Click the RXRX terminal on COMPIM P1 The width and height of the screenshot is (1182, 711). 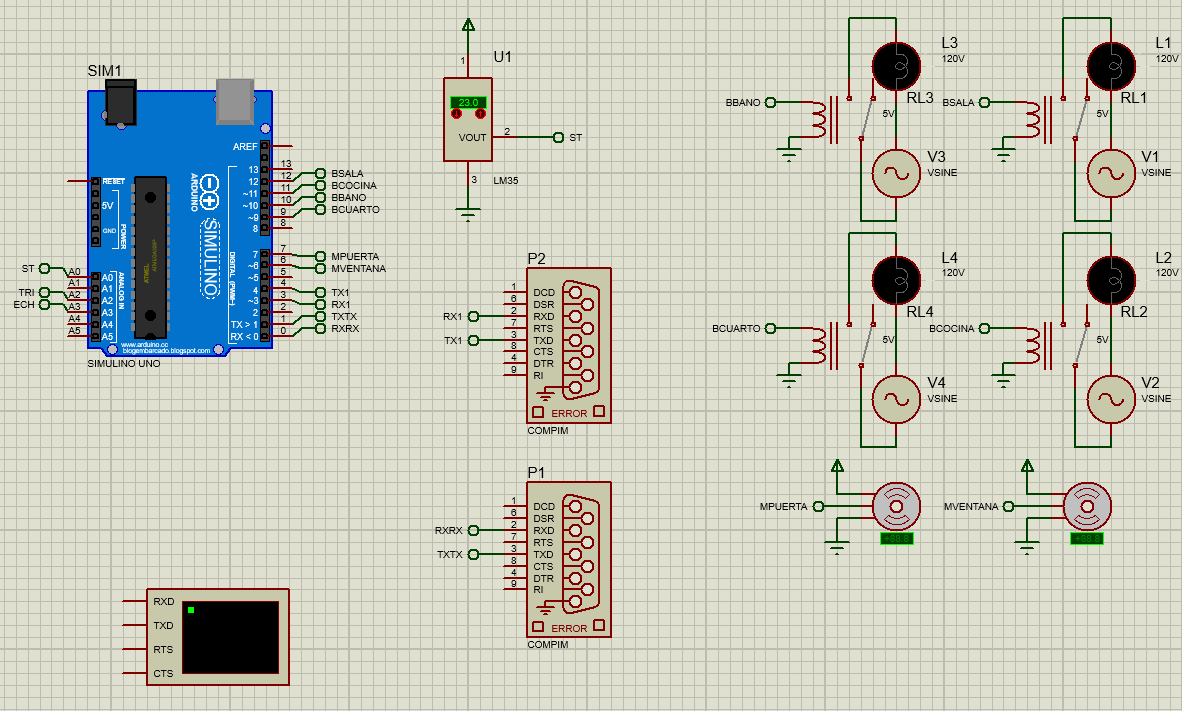(473, 531)
